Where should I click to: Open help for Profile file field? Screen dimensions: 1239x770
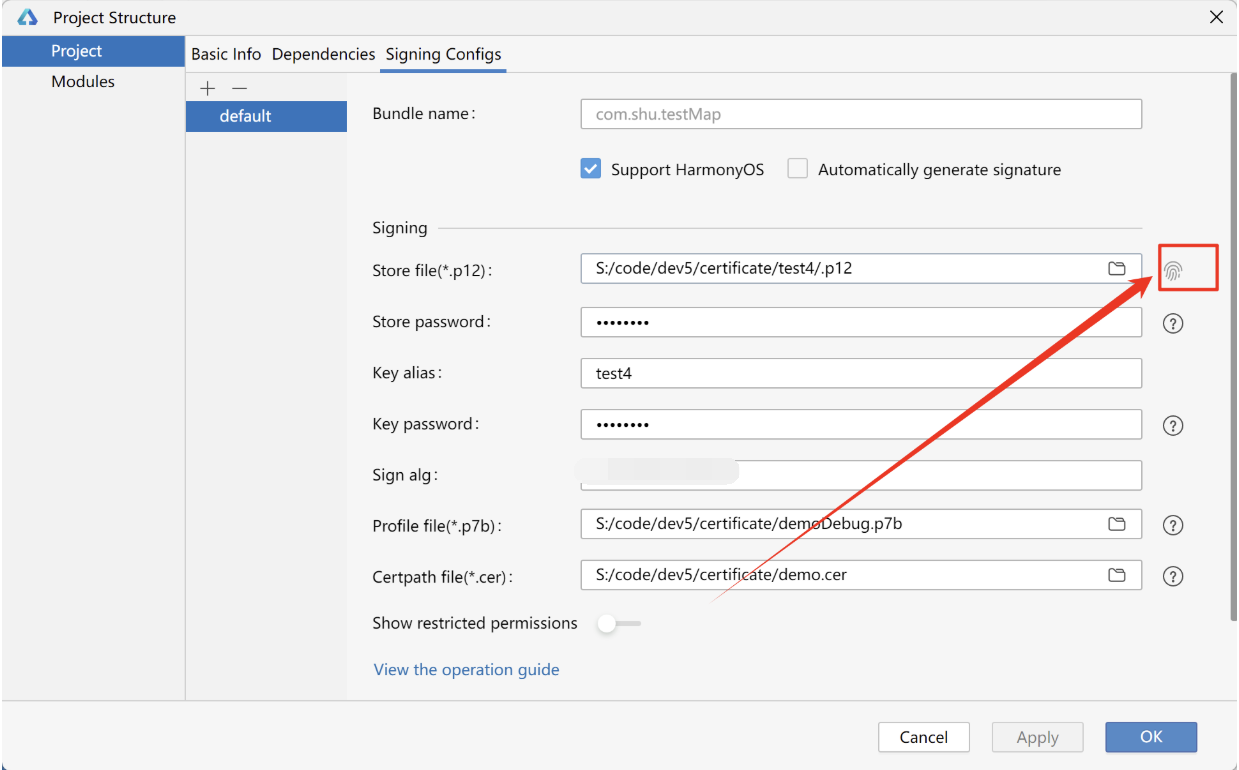pos(1173,525)
